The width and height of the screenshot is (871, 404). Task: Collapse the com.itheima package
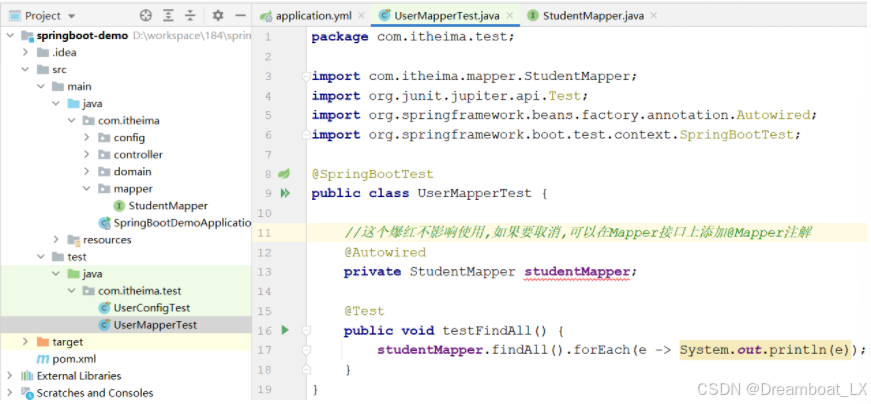[x=71, y=121]
